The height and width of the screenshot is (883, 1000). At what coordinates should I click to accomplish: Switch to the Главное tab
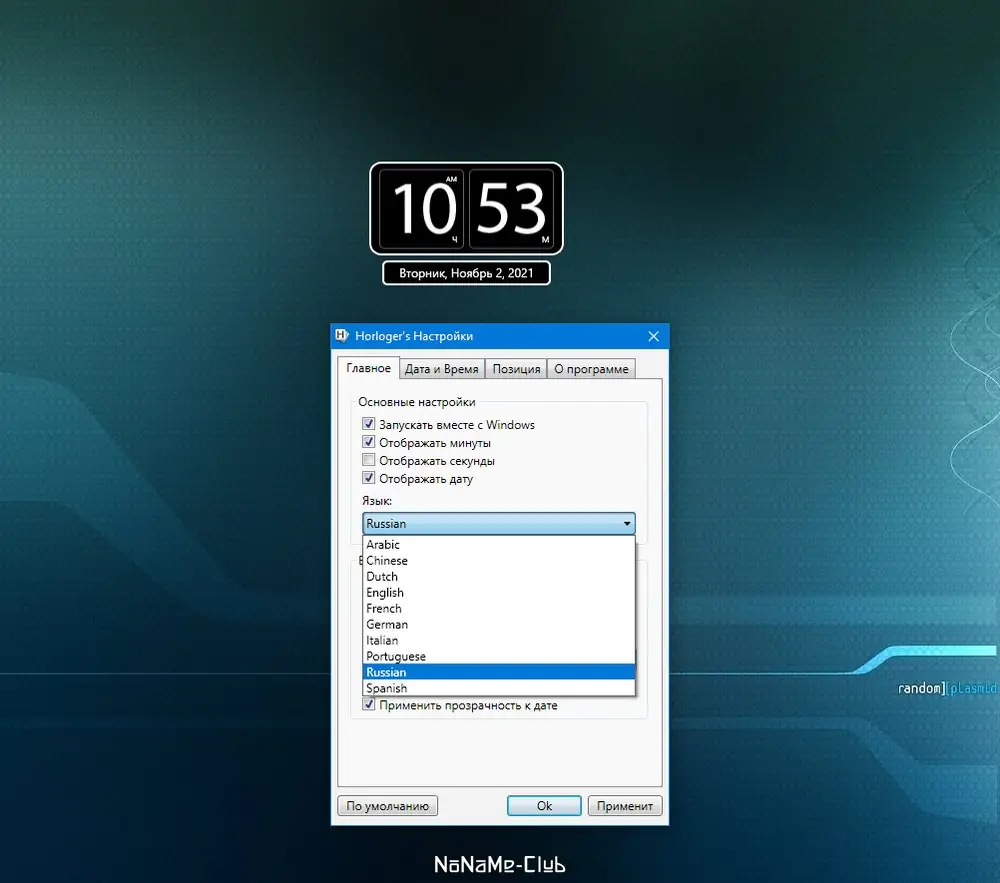(x=369, y=368)
